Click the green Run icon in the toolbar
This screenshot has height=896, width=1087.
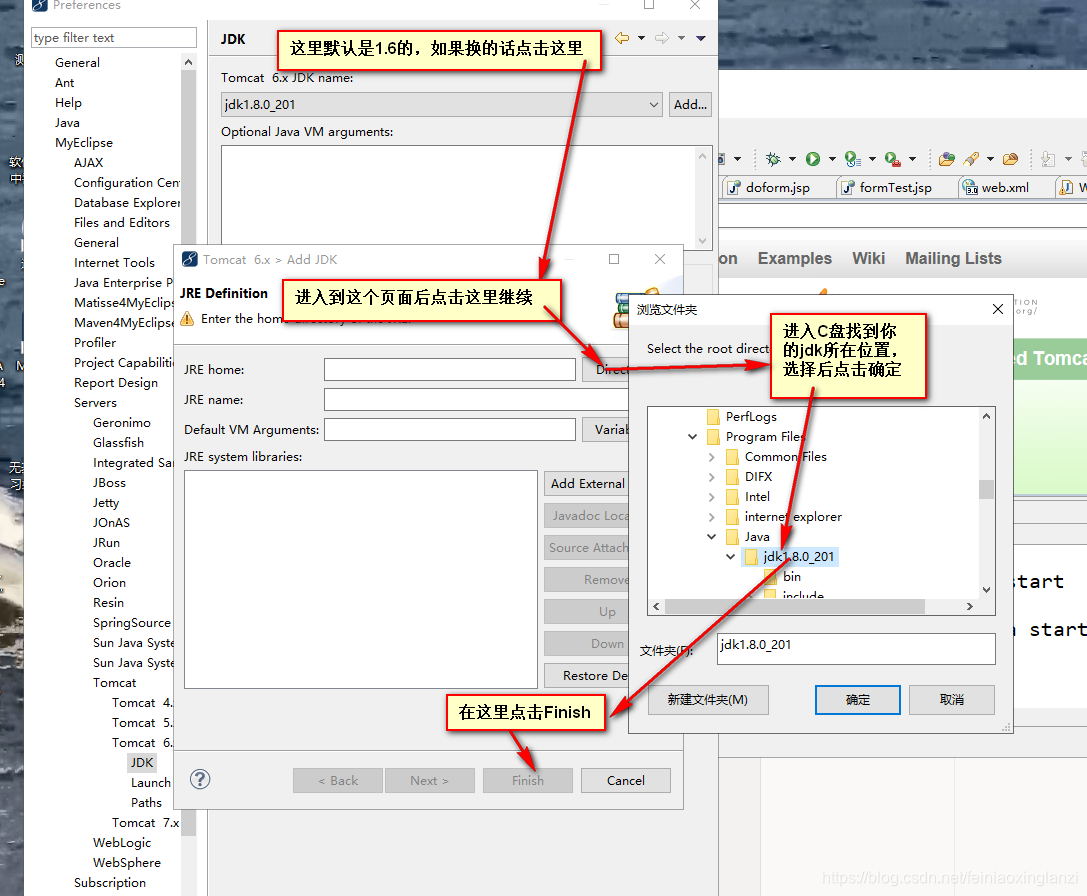pos(813,159)
